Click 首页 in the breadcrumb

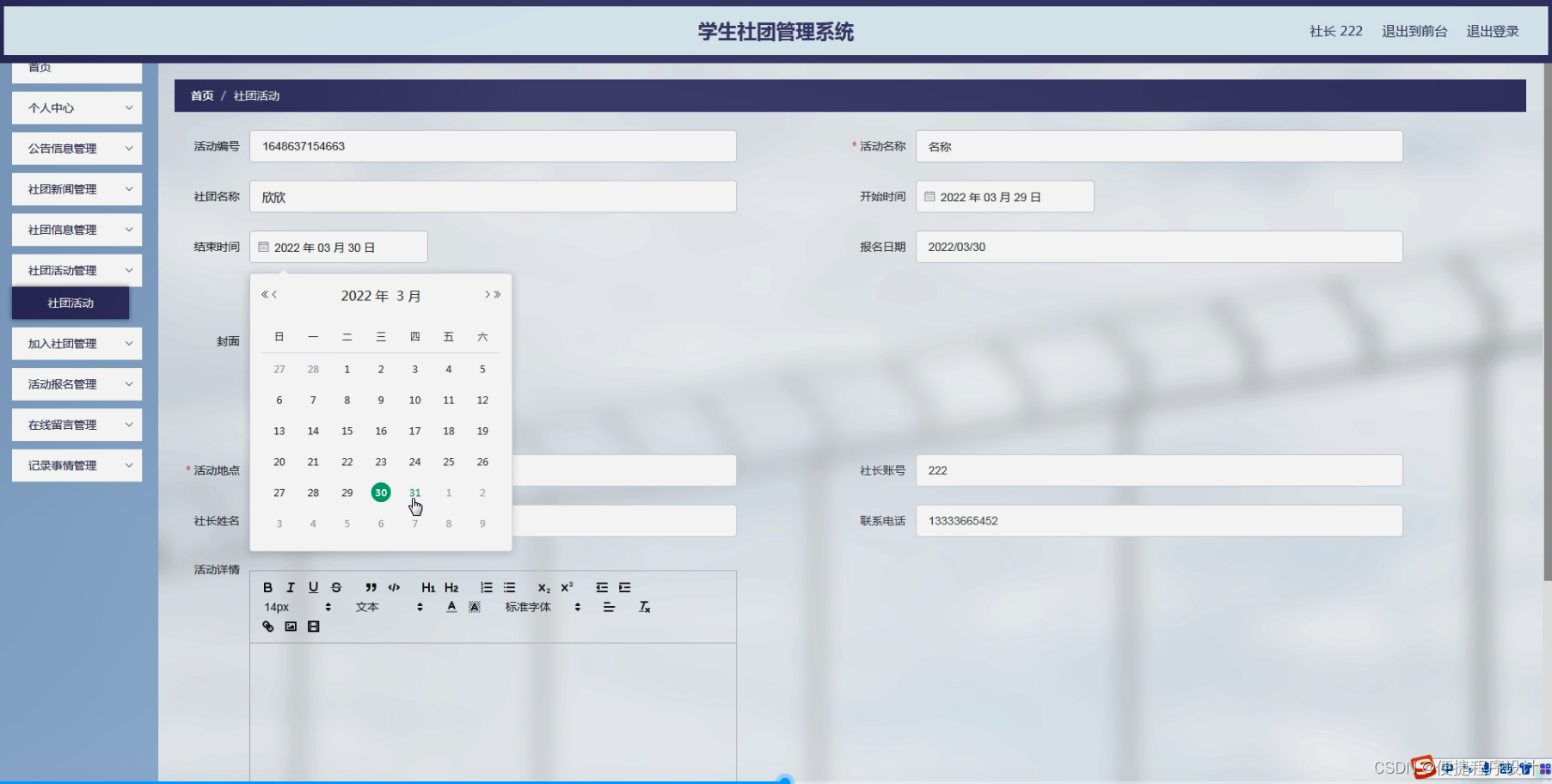coord(201,95)
